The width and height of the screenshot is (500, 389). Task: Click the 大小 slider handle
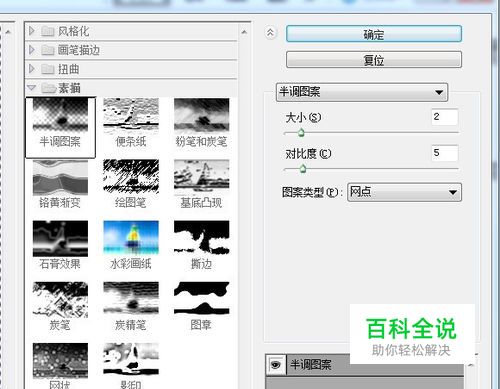coord(301,133)
